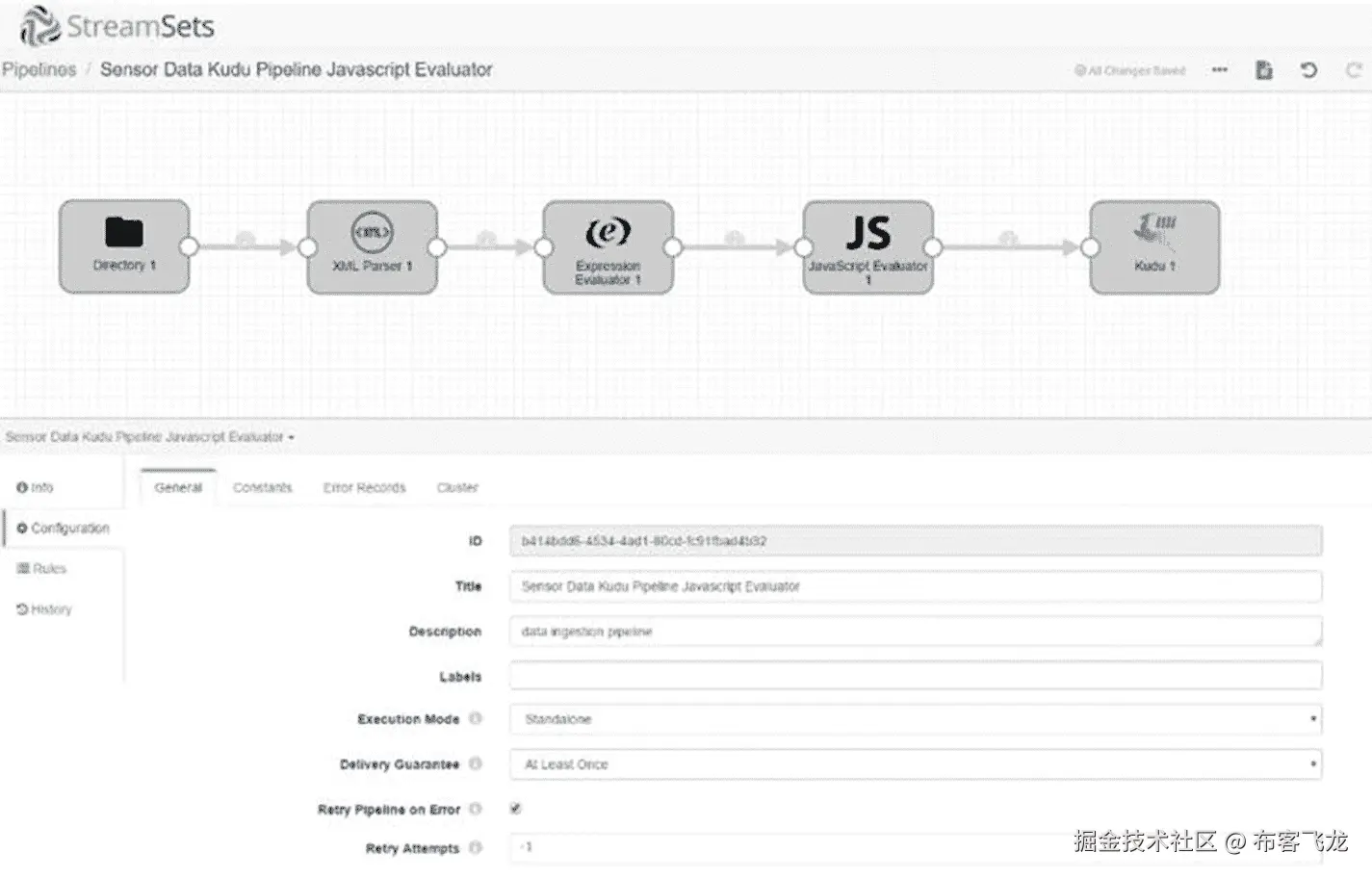This screenshot has height=878, width=1372.
Task: Click Directory 1 output connector circle
Action: (x=189, y=247)
